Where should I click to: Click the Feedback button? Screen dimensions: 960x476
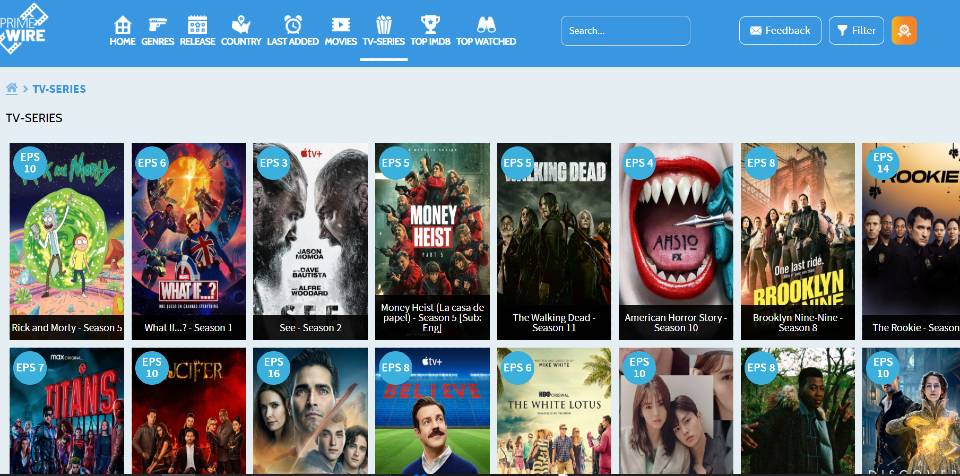click(x=780, y=31)
